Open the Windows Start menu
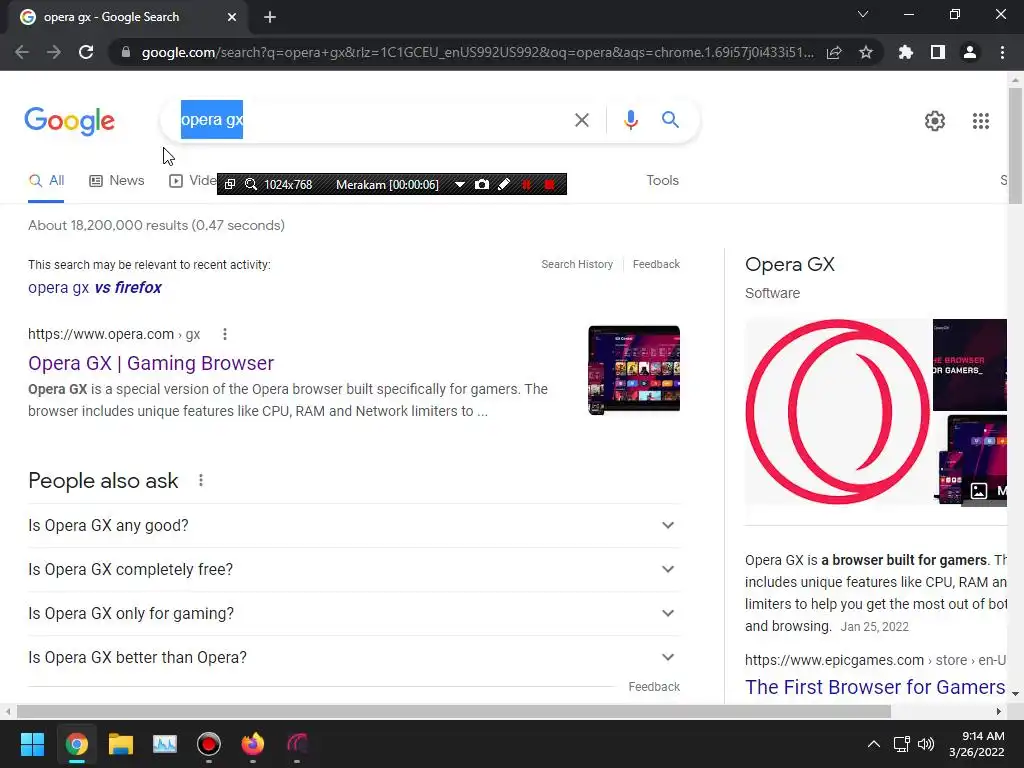This screenshot has height=768, width=1024. tap(32, 744)
